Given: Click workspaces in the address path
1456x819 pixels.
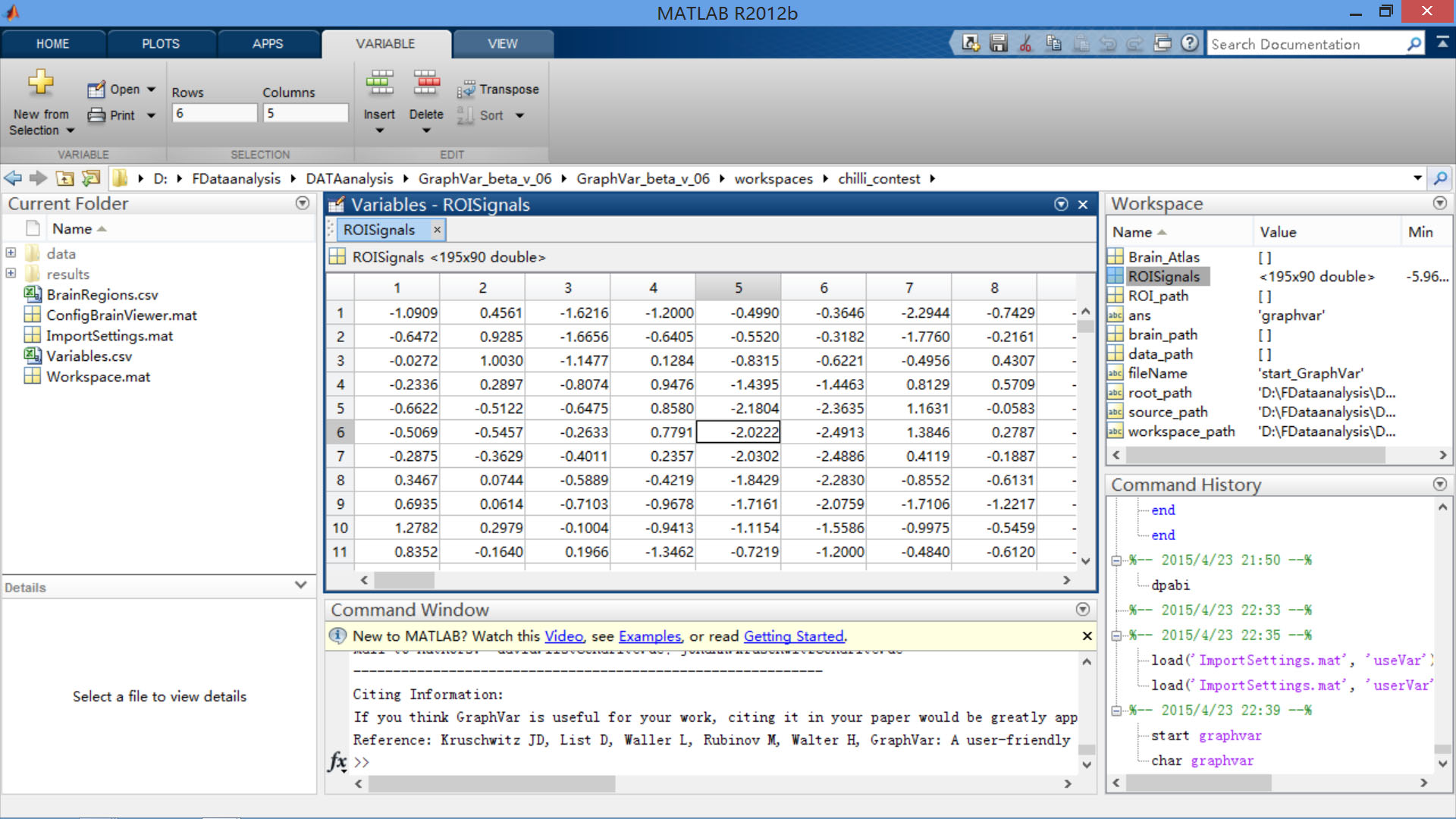Looking at the screenshot, I should tap(773, 178).
